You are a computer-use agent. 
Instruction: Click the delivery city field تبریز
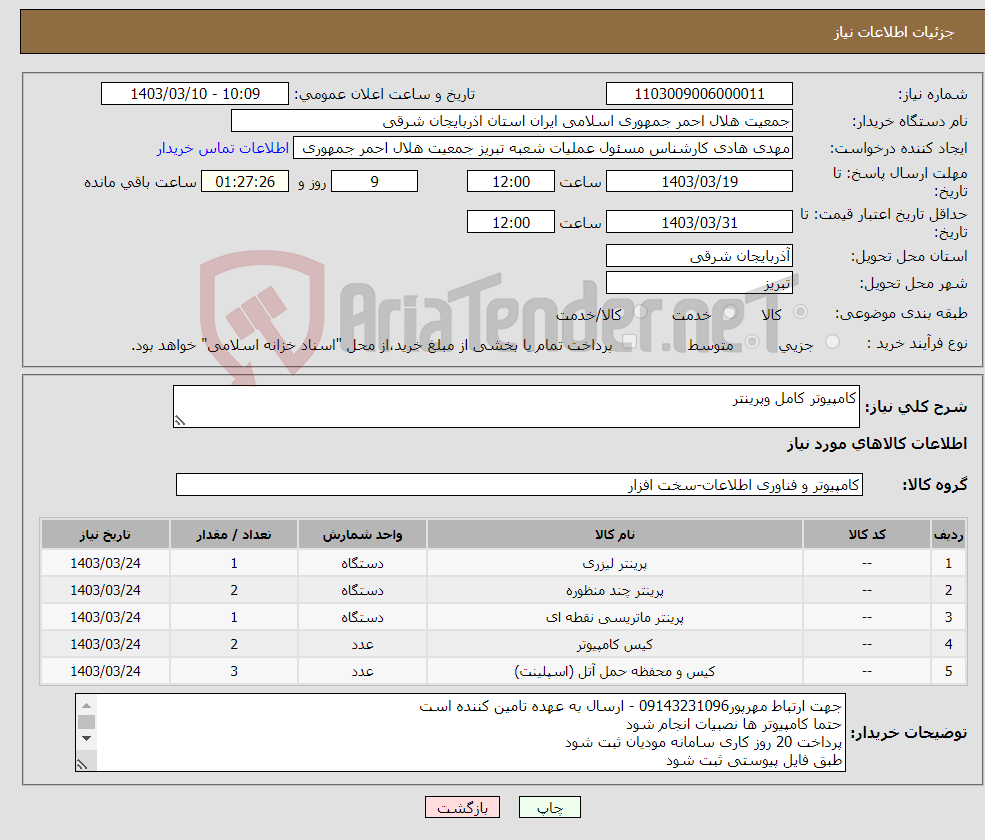[x=699, y=283]
